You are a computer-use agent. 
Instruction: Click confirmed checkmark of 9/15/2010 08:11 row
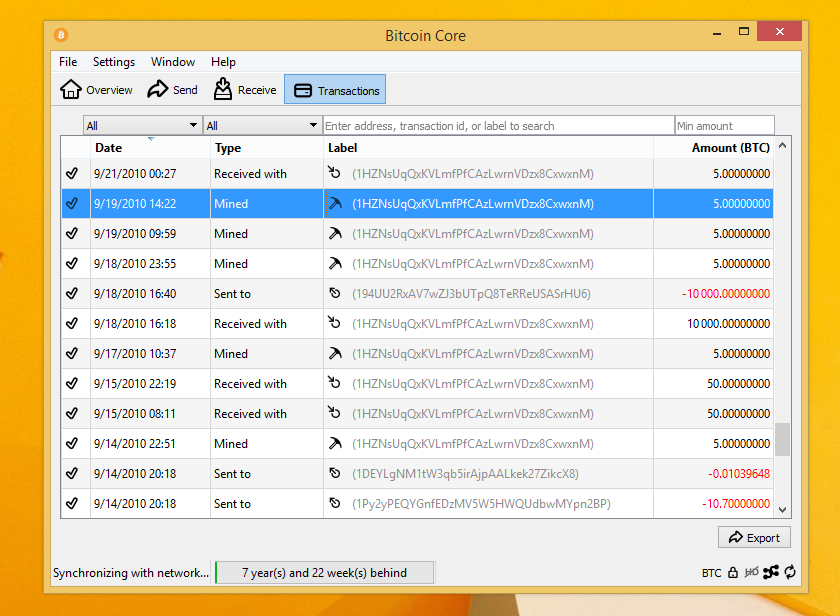[72, 414]
